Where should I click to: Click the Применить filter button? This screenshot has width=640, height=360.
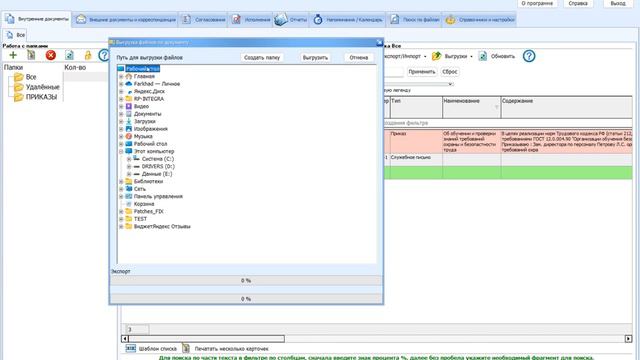[422, 72]
